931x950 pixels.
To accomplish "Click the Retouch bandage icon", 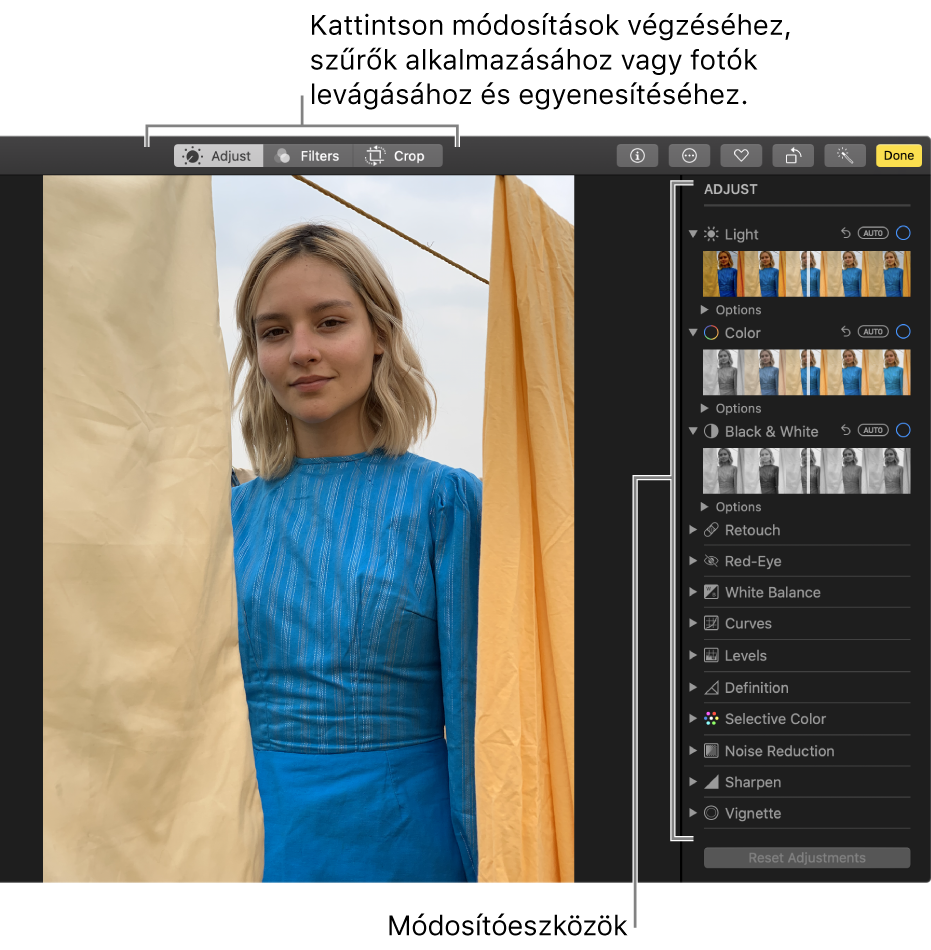I will coord(711,530).
